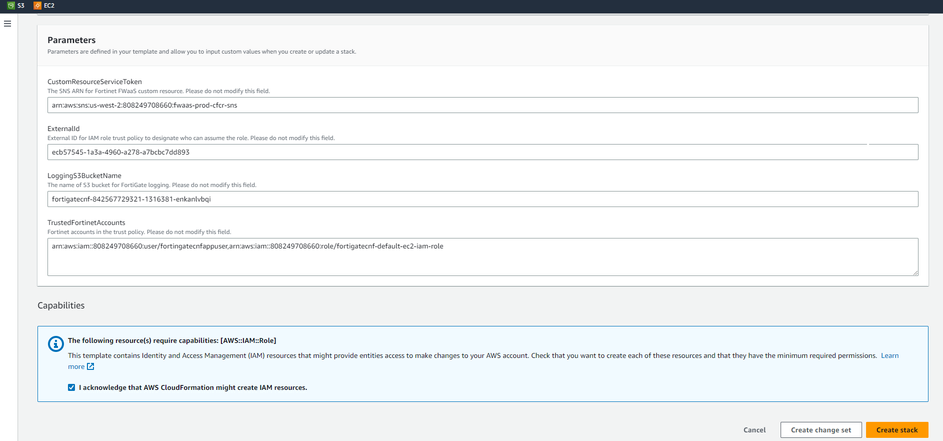The image size is (943, 441).
Task: Select the LoggingS3BucketName input box
Action: coord(482,199)
